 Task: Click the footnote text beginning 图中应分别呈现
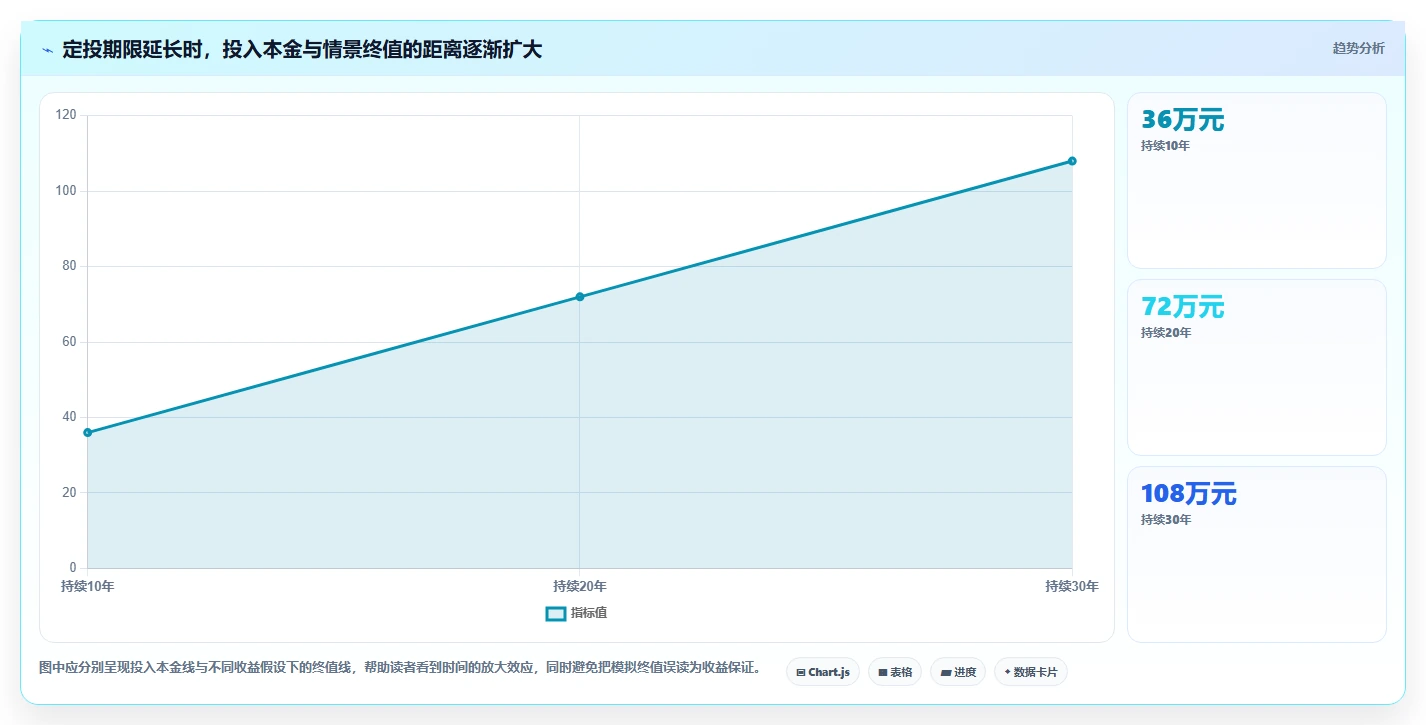pos(400,668)
